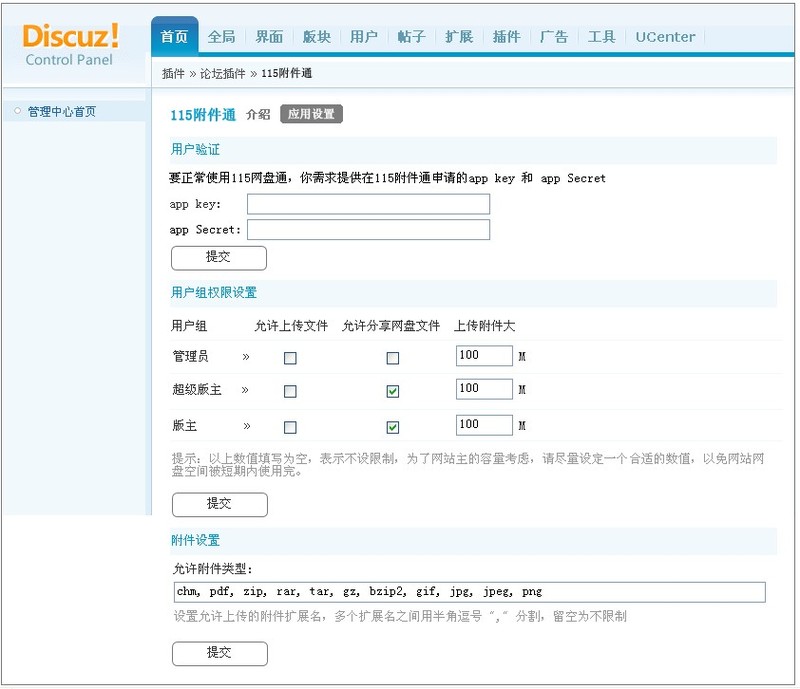This screenshot has height=689, width=800.
Task: Open the UCenter menu
Action: [x=665, y=37]
